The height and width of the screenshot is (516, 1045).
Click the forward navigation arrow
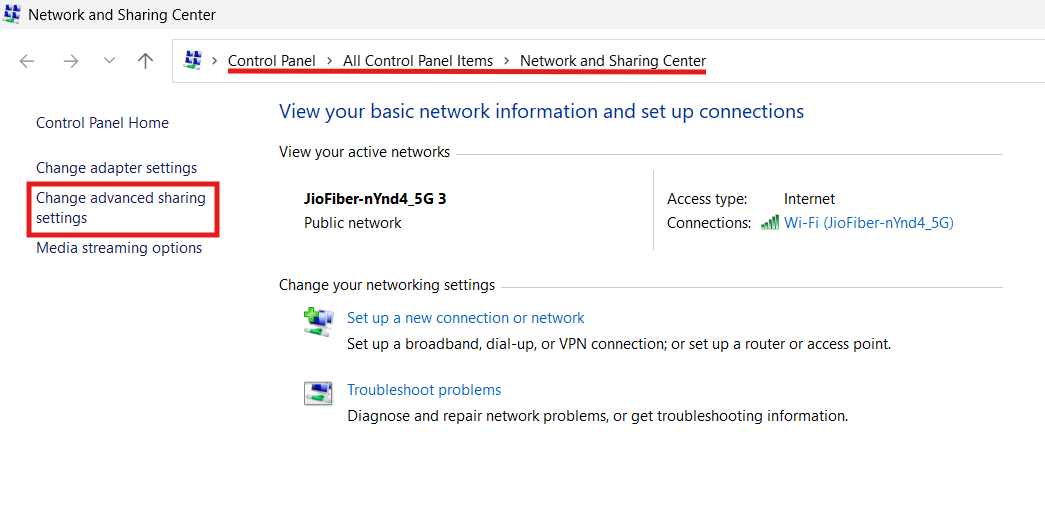(x=70, y=61)
